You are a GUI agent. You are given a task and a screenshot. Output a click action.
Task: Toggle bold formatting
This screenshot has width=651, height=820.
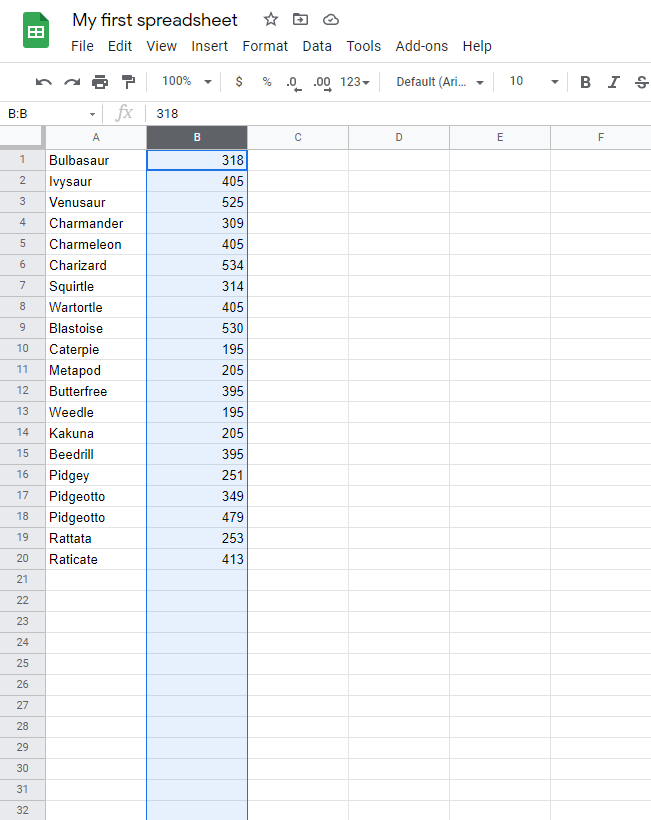click(x=586, y=82)
